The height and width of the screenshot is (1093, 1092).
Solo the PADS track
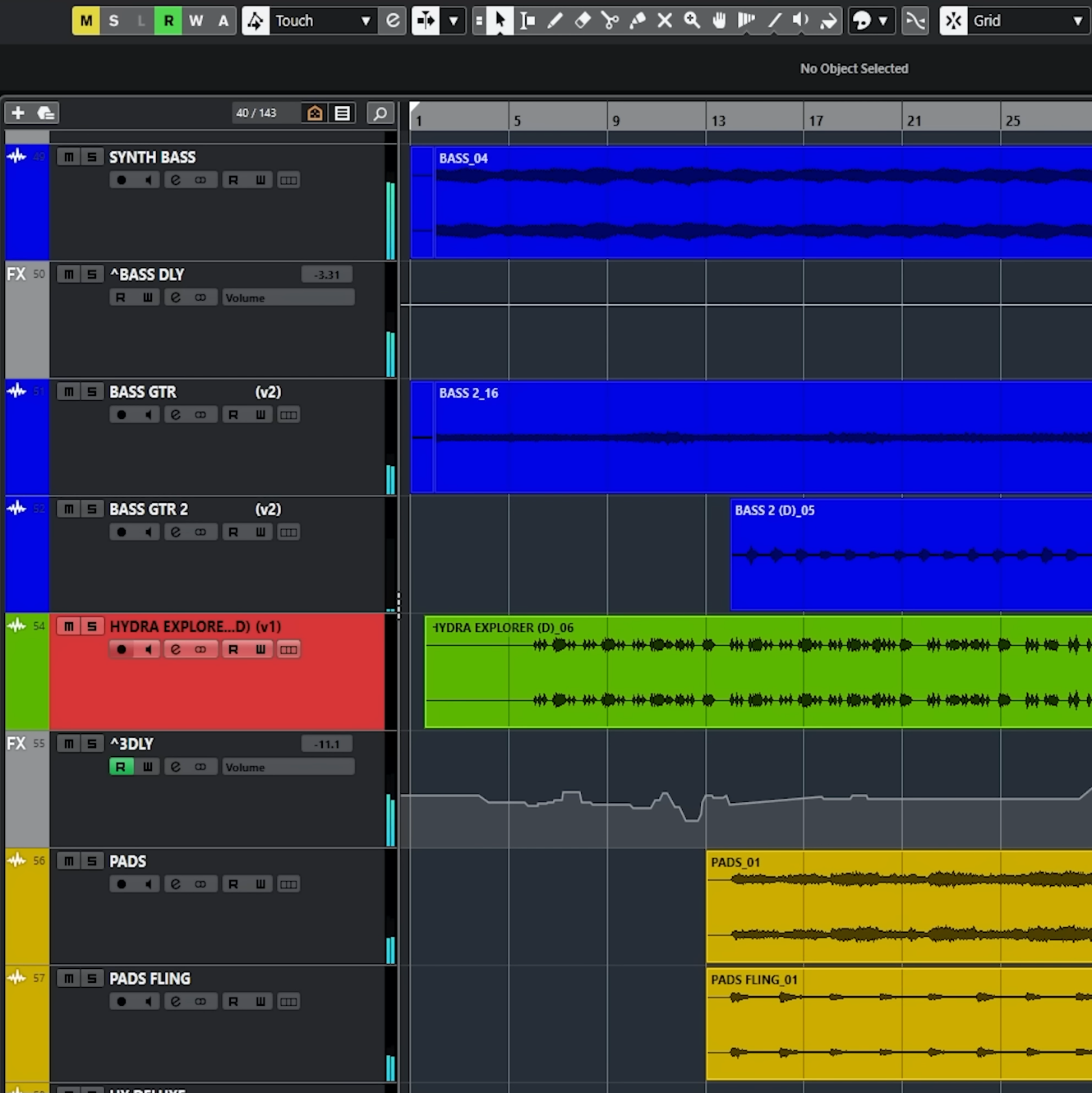coord(92,861)
